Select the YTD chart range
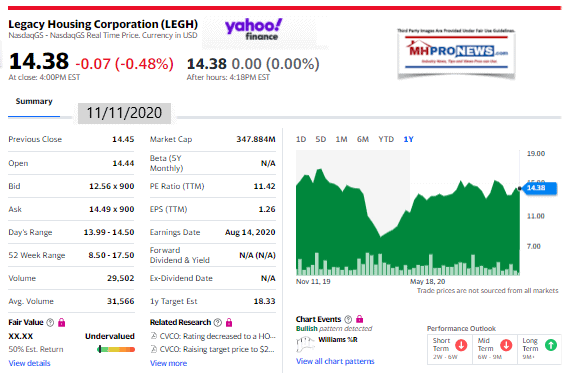This screenshot has width=563, height=392. click(386, 139)
